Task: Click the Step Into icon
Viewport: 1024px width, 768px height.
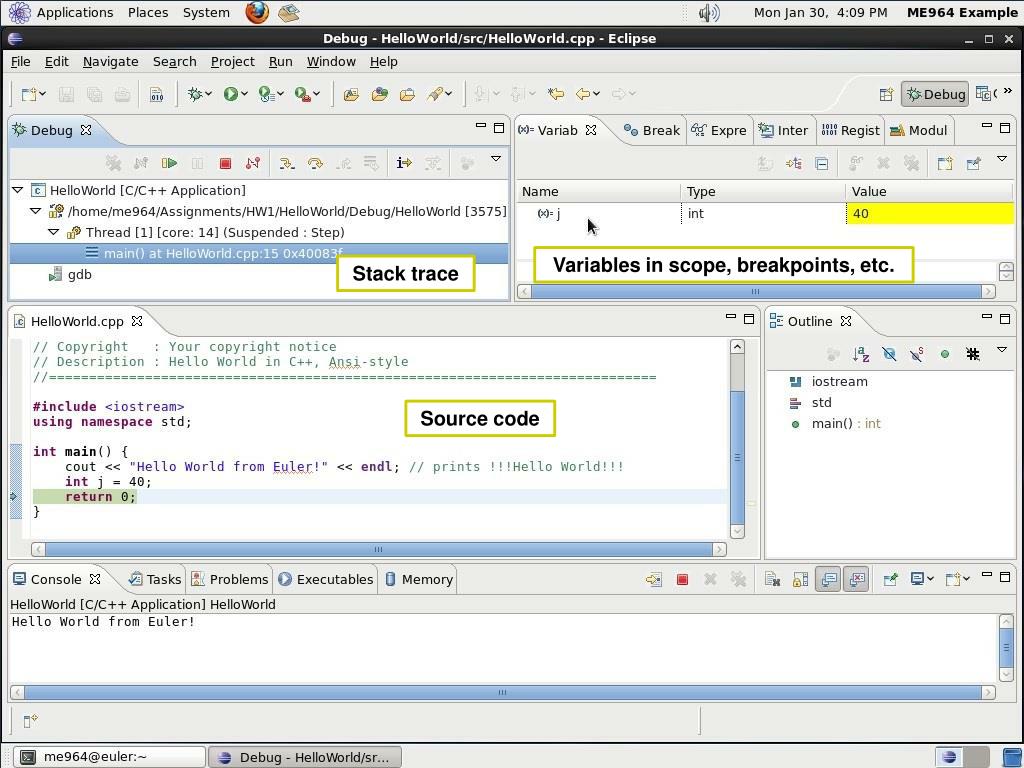Action: click(x=287, y=163)
